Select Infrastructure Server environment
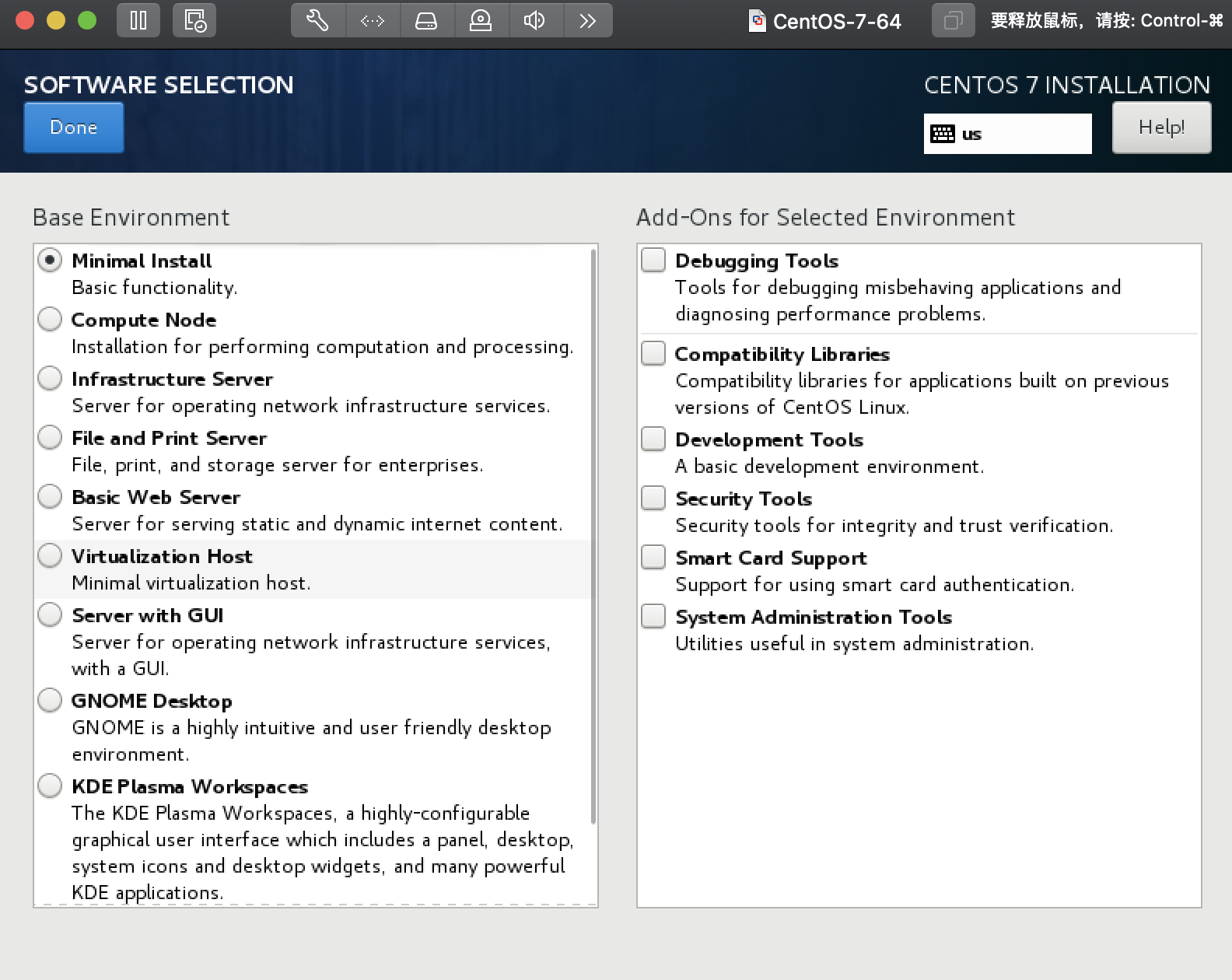The width and height of the screenshot is (1232, 980). click(x=50, y=378)
